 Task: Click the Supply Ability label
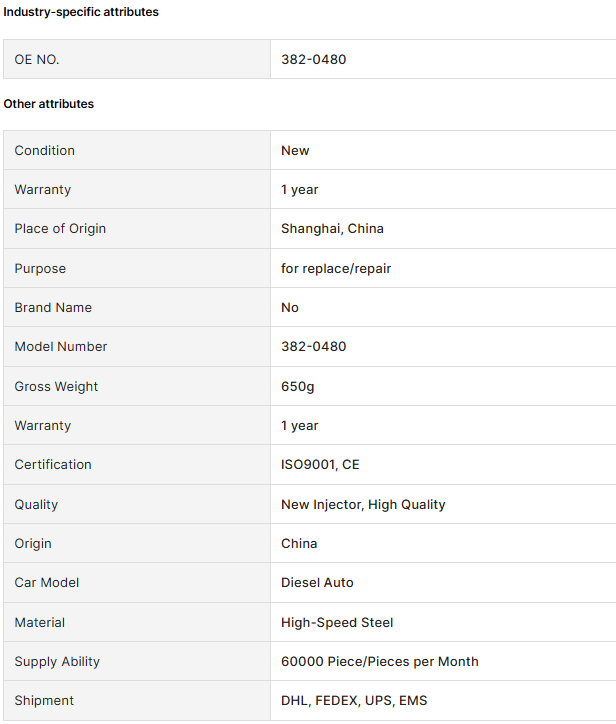[57, 662]
